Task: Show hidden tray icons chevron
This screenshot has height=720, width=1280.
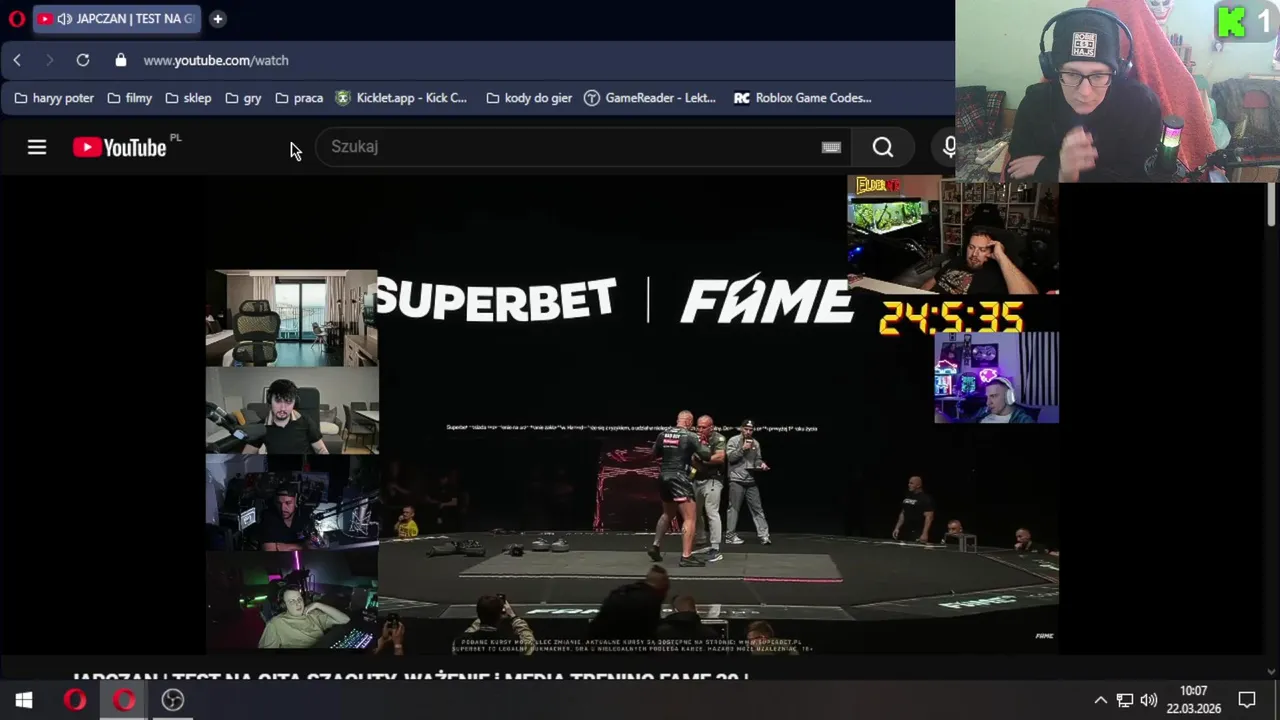Action: pyautogui.click(x=1100, y=700)
